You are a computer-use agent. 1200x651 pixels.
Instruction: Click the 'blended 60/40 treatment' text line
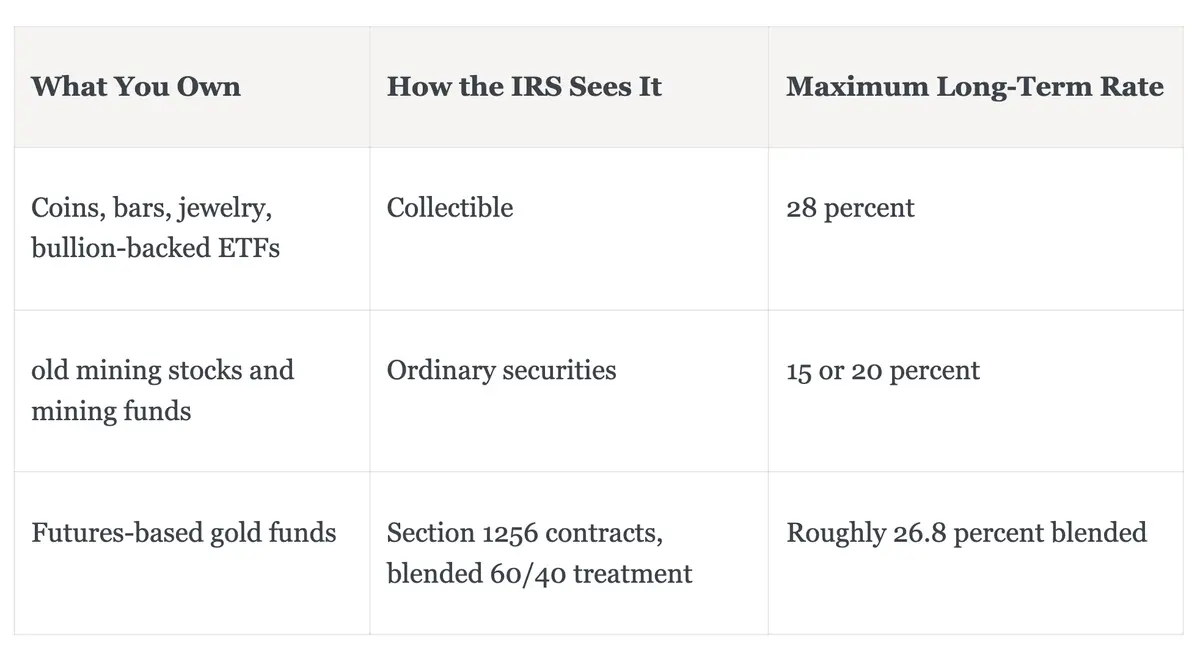(540, 573)
